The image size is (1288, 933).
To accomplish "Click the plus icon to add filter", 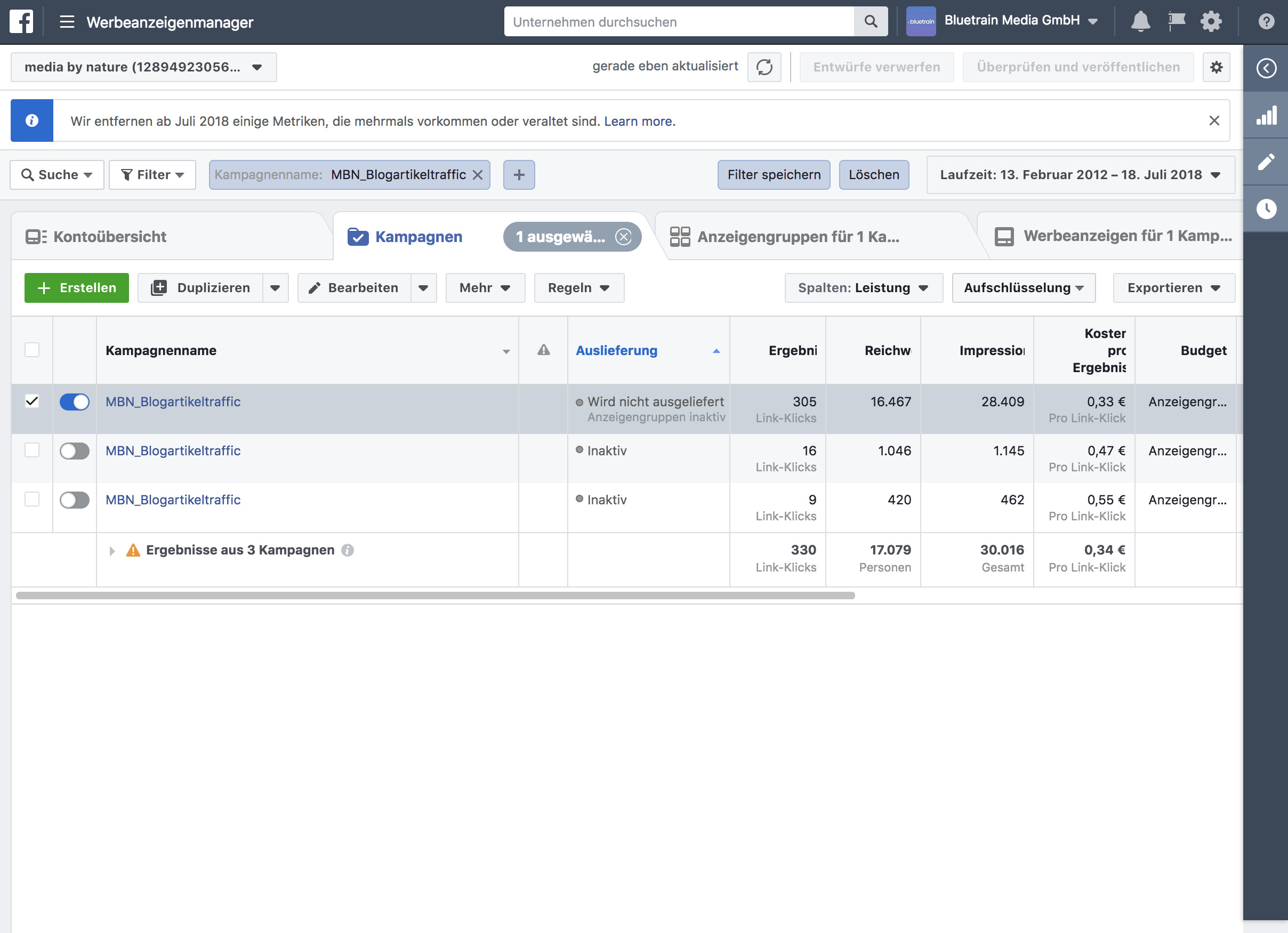I will click(519, 175).
